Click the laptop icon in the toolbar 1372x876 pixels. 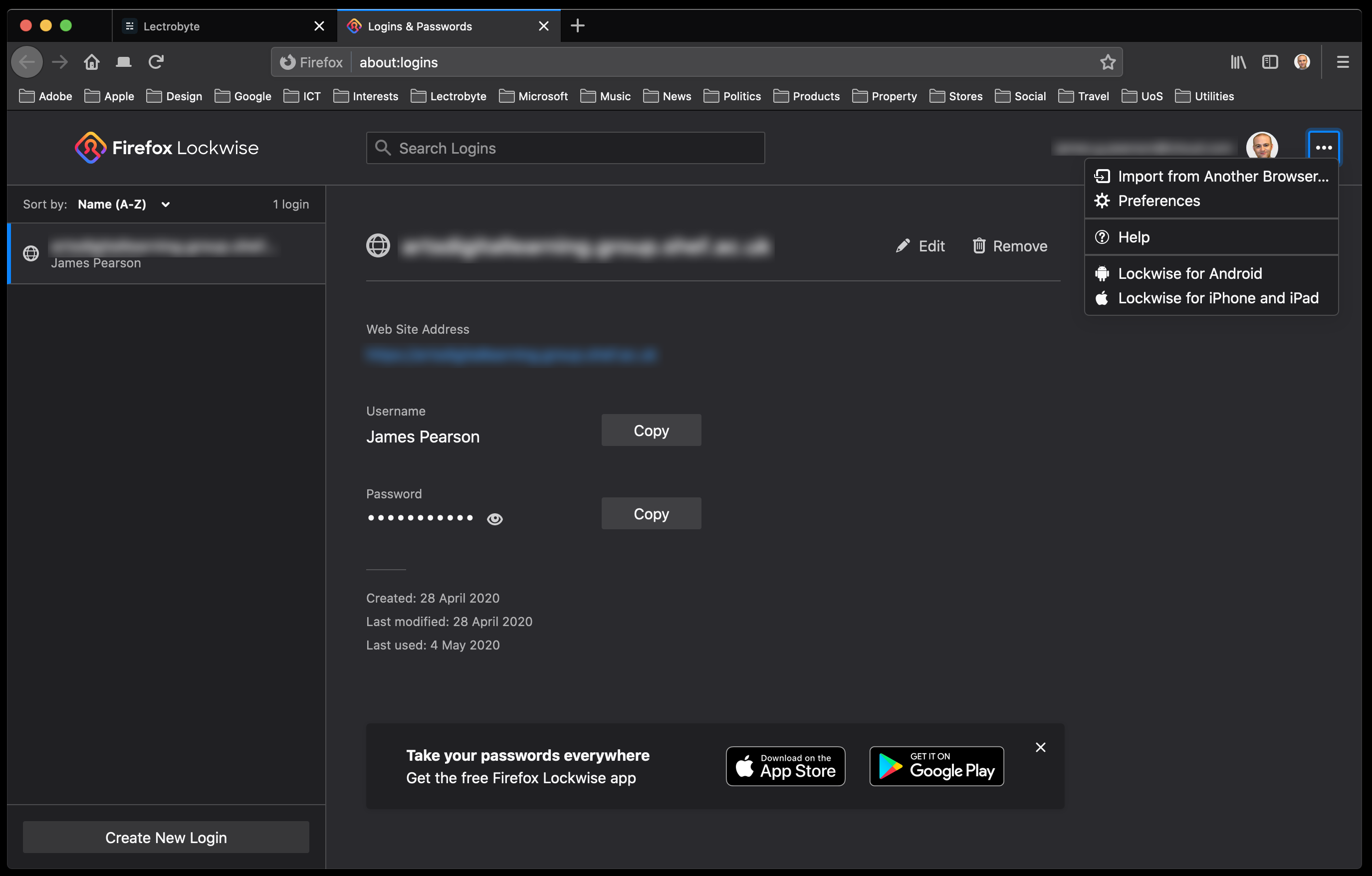point(124,62)
